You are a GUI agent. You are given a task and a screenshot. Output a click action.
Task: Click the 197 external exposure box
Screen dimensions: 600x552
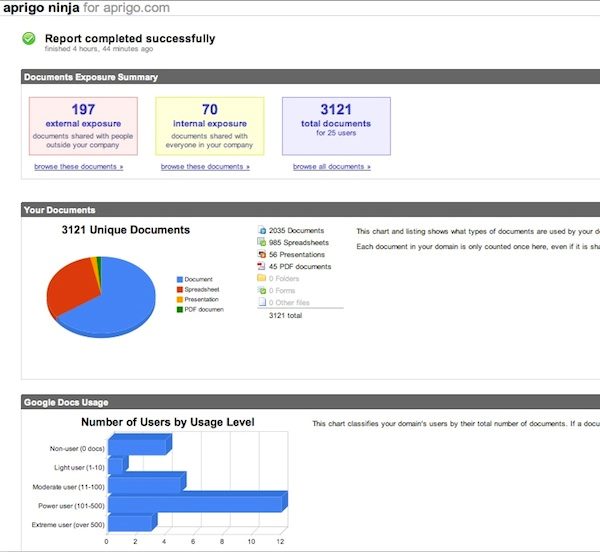point(83,126)
